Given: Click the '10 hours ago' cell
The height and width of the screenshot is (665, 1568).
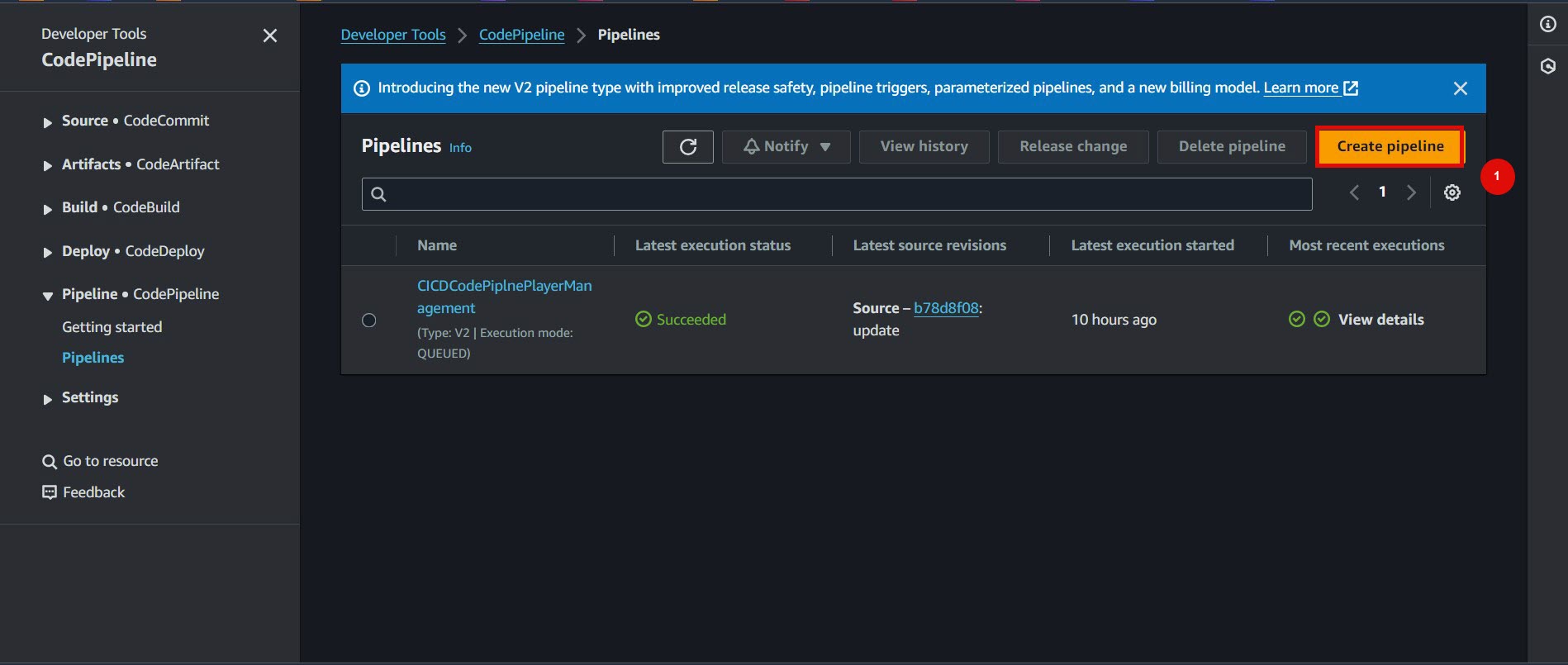Looking at the screenshot, I should (1114, 320).
